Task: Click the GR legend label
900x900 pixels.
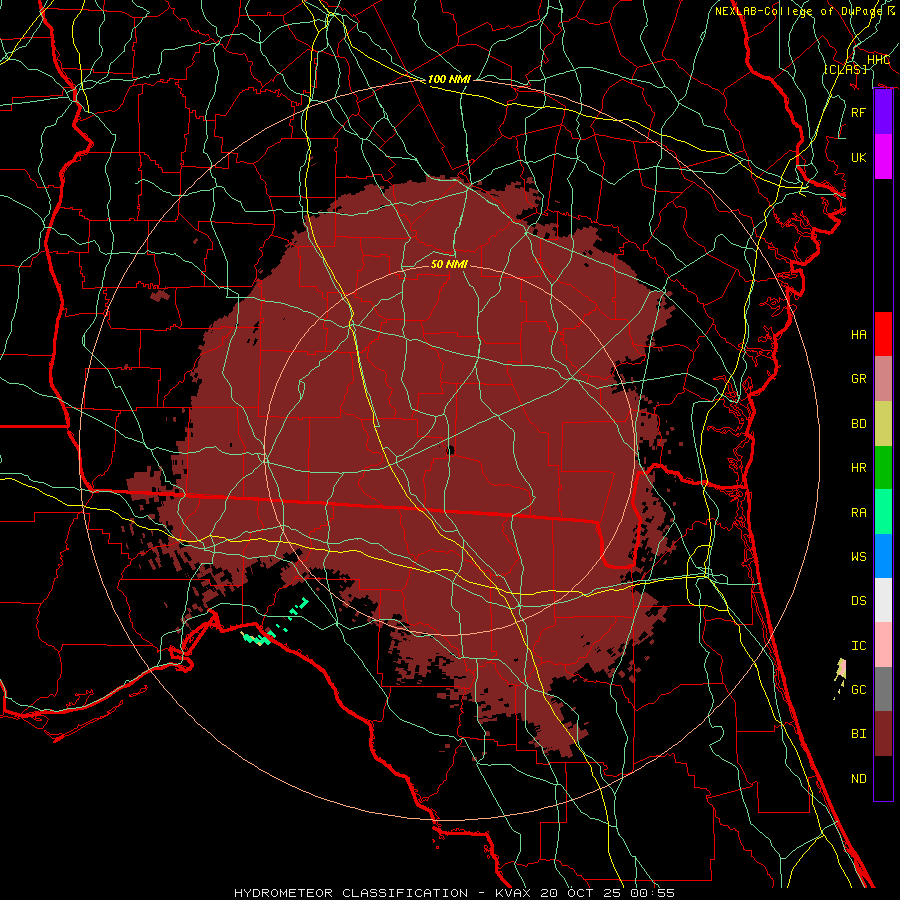Action: tap(858, 379)
